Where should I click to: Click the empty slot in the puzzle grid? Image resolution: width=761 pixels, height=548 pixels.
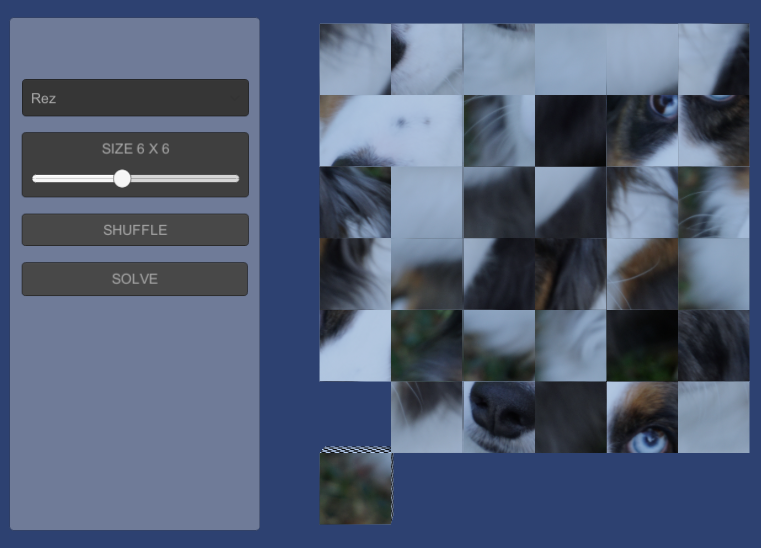pos(355,417)
